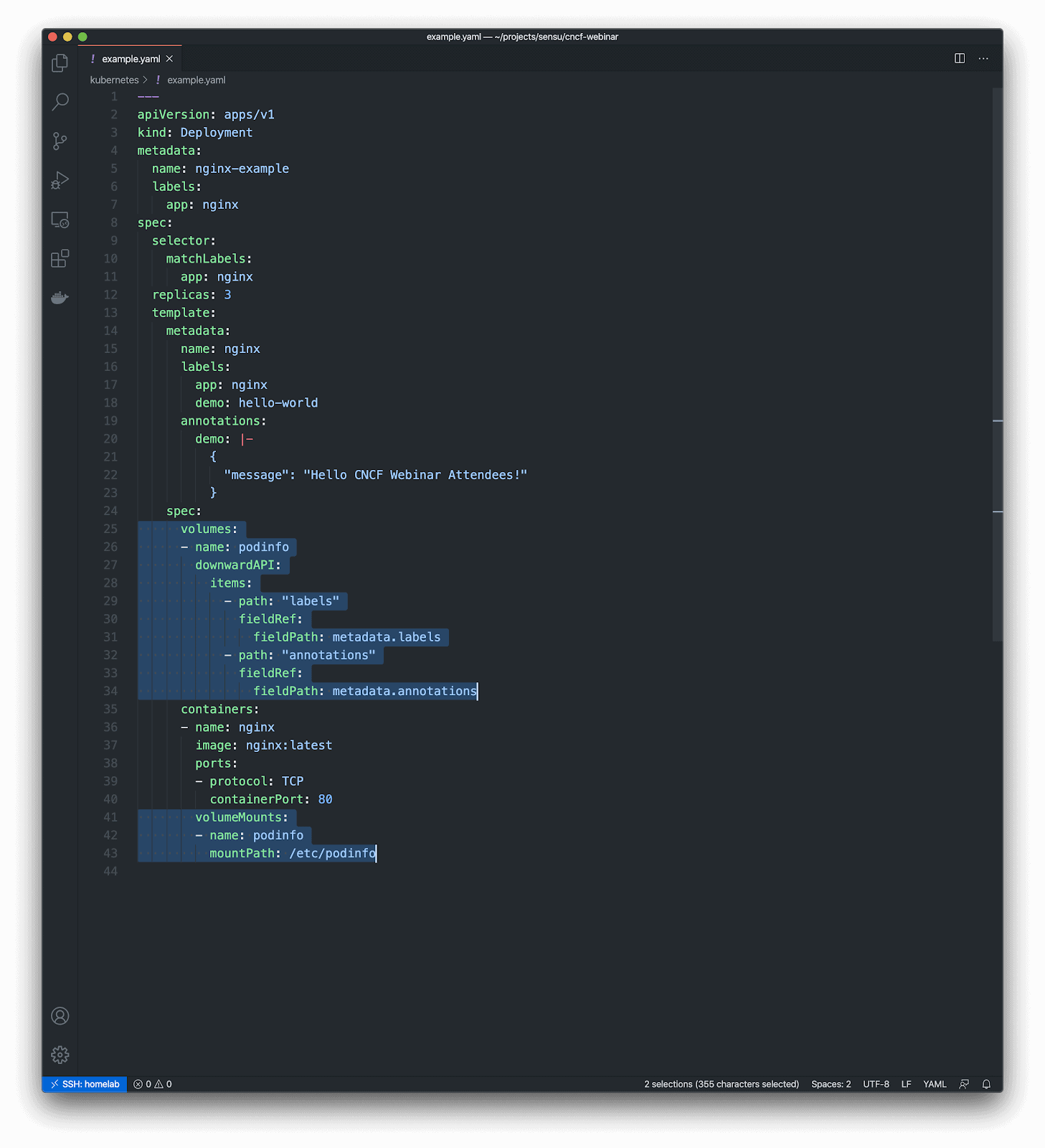
Task: Click the 'annotations:' key on line 19
Action: coord(224,421)
